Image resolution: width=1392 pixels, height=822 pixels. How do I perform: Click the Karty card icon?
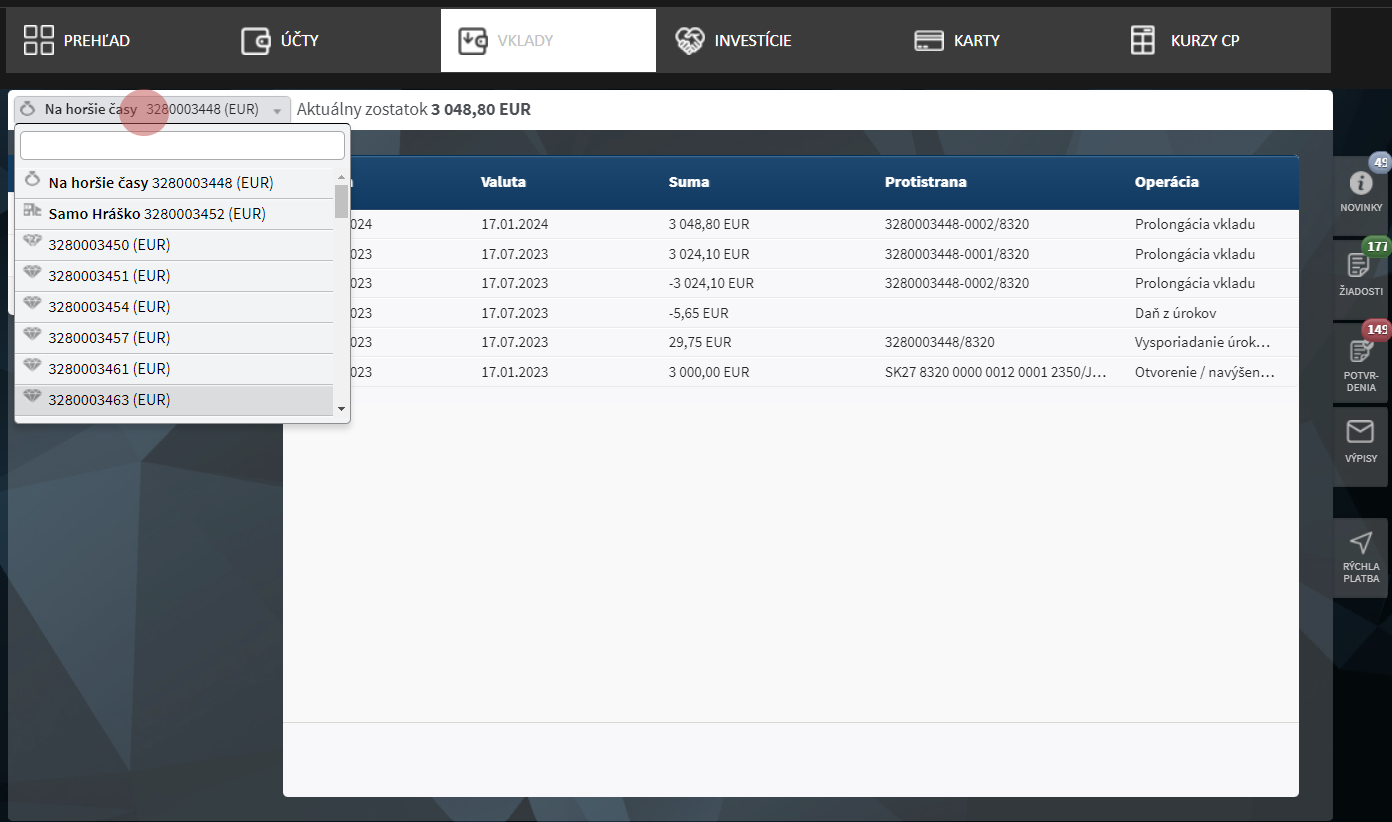(x=929, y=41)
